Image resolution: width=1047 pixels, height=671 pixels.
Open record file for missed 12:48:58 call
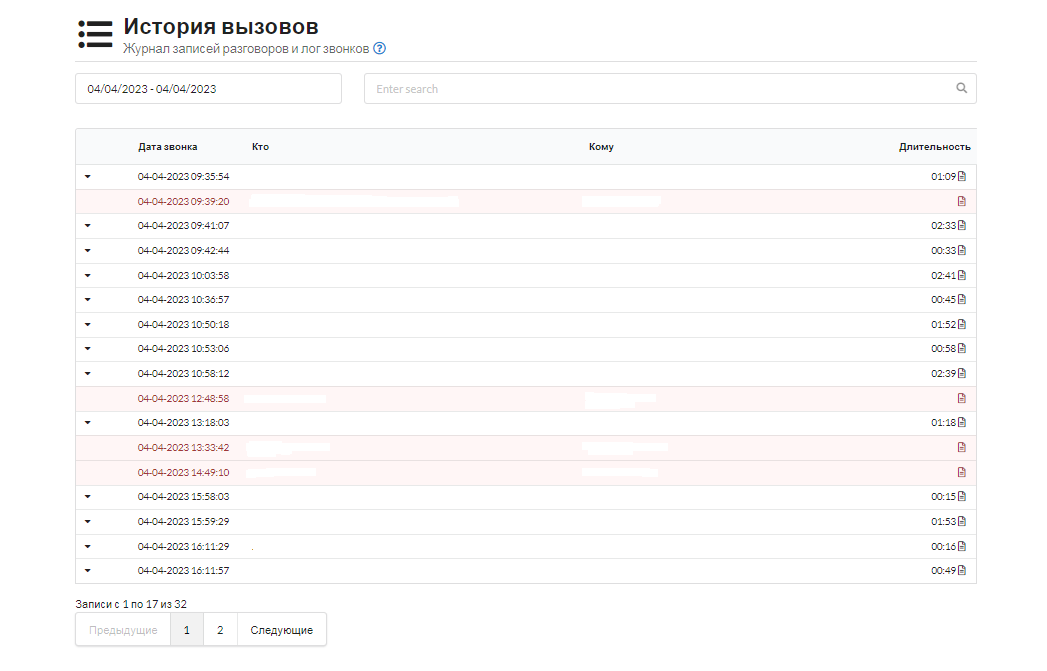(x=962, y=398)
